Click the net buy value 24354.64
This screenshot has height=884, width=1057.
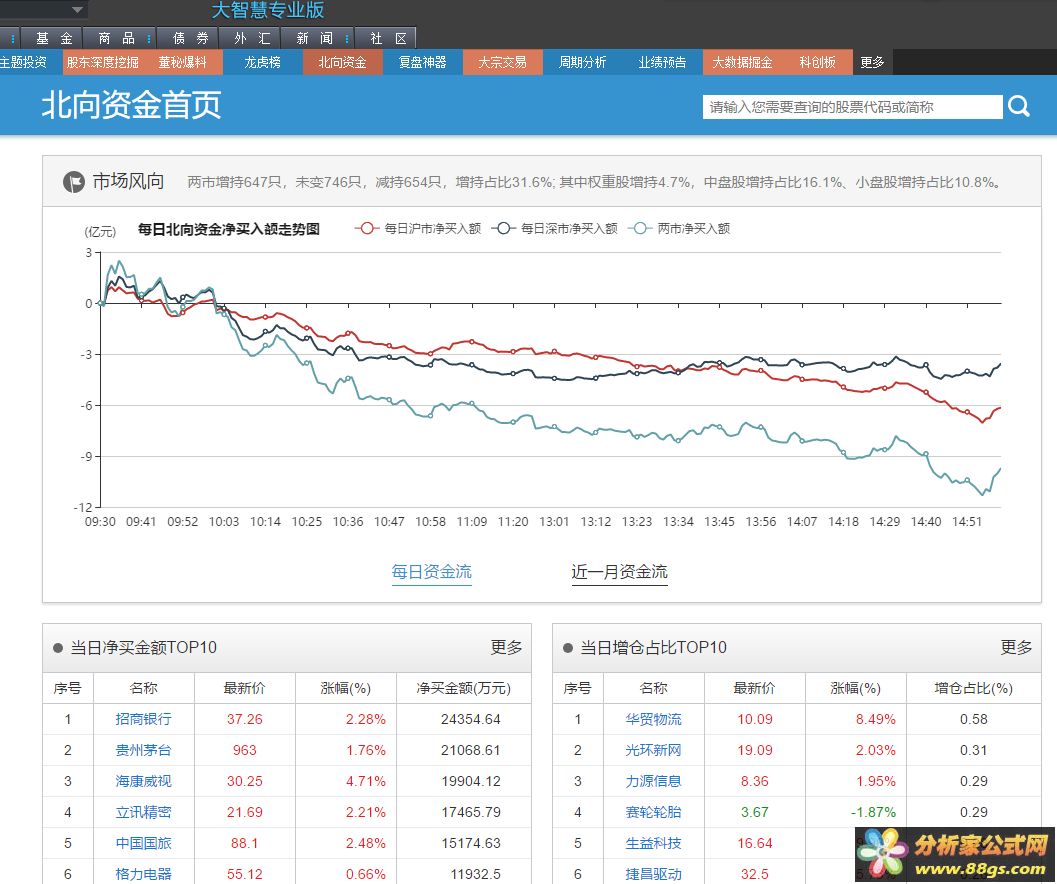(x=471, y=719)
